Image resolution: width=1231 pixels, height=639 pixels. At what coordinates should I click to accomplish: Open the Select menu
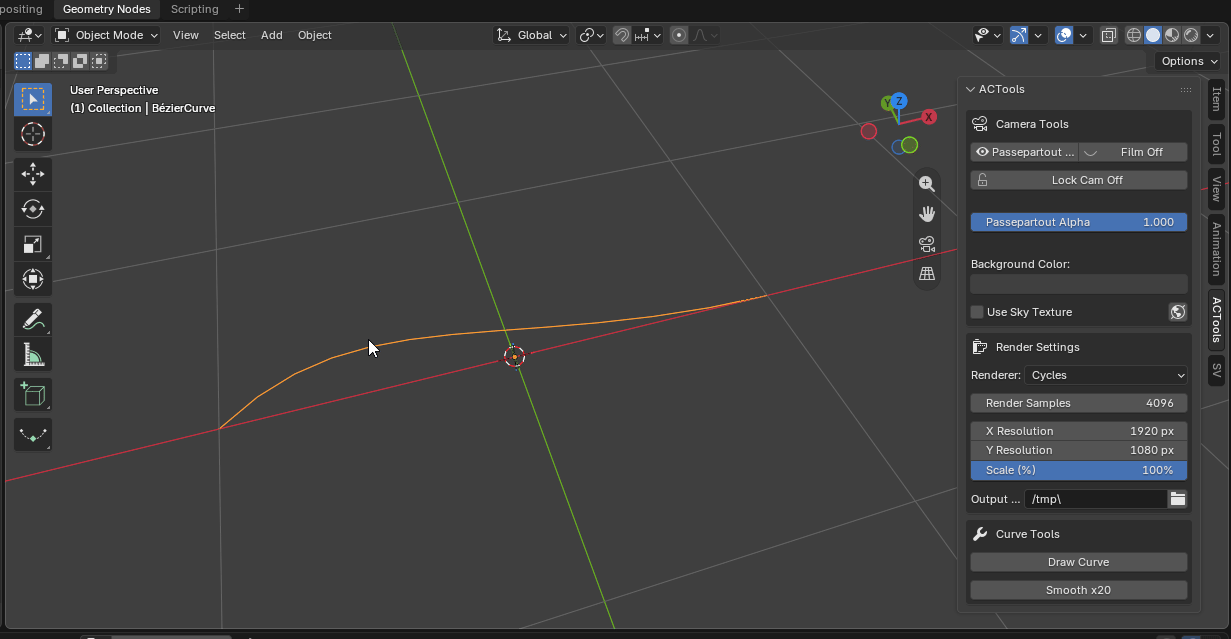(x=230, y=35)
